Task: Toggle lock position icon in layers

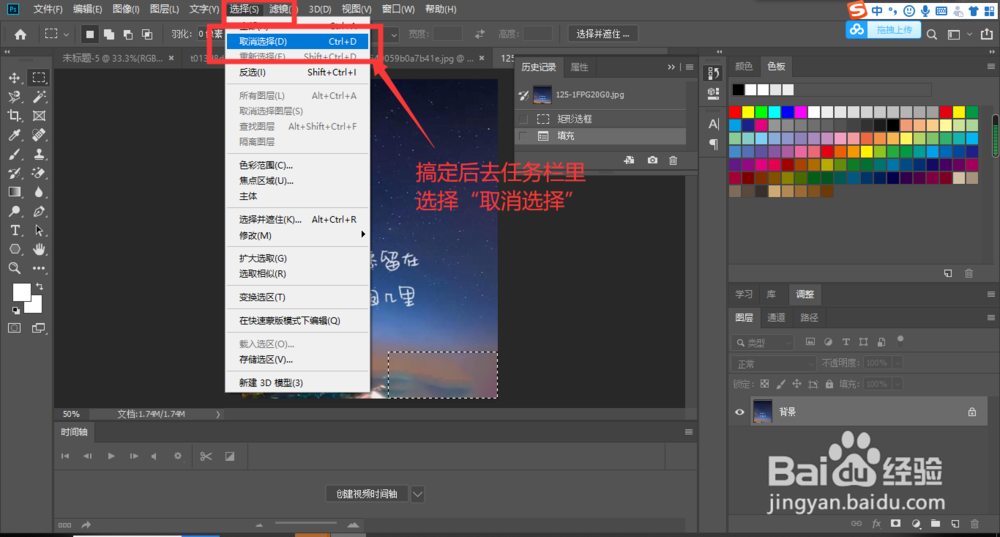Action: pos(797,384)
